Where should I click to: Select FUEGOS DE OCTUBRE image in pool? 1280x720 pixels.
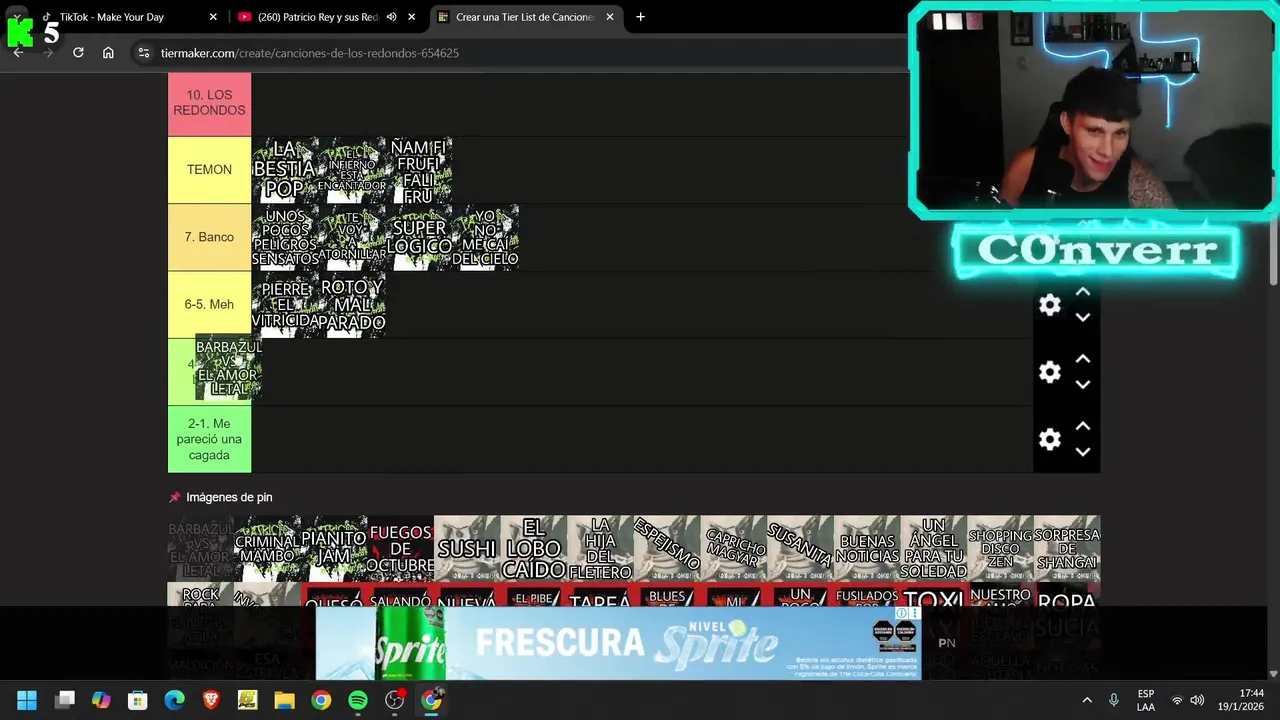click(400, 549)
